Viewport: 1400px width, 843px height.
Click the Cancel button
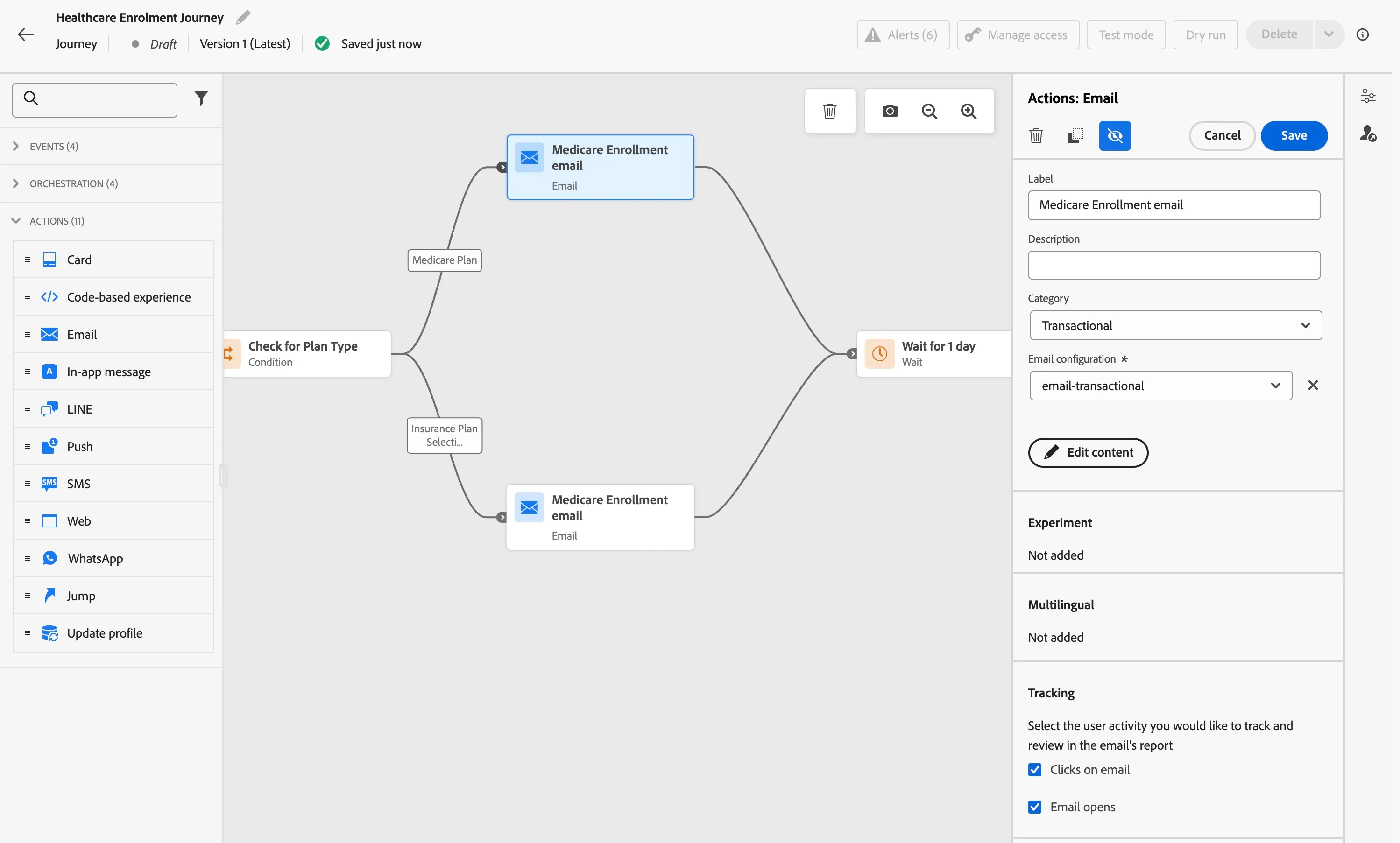pyautogui.click(x=1222, y=136)
